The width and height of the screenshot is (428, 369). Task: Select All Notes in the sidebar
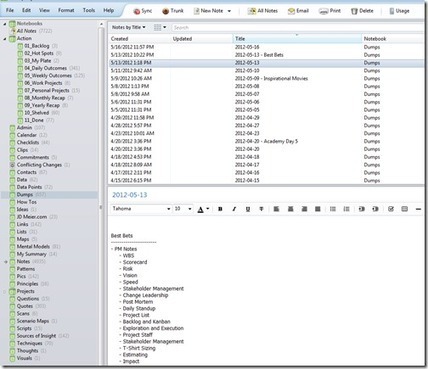click(27, 31)
